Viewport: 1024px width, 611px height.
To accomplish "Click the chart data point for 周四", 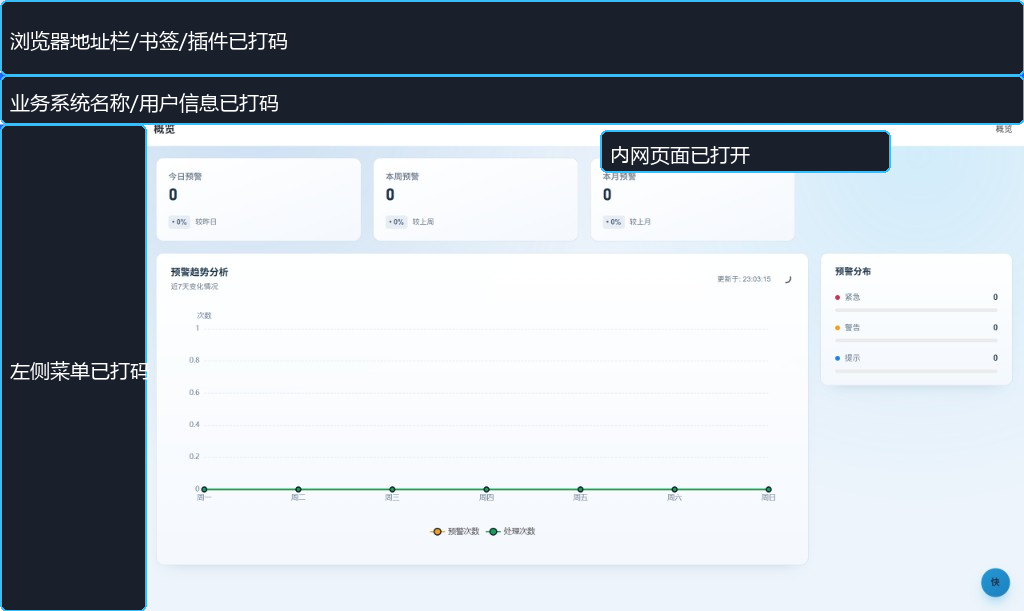I will pyautogui.click(x=487, y=489).
